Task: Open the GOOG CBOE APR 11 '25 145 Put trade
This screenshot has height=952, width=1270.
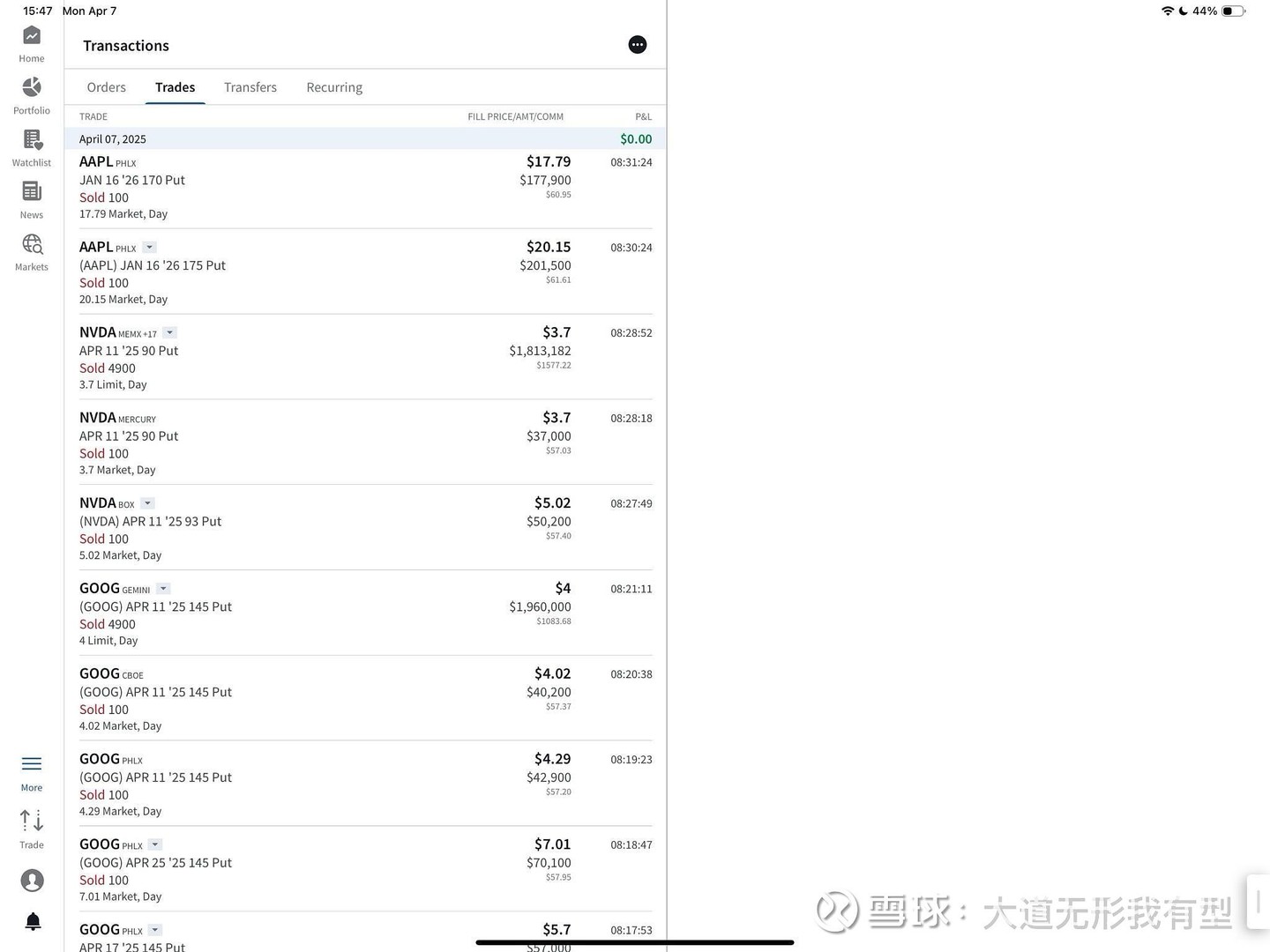Action: (x=365, y=699)
